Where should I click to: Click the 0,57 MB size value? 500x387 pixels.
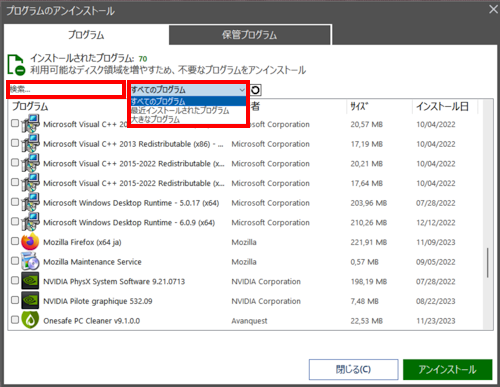tap(364, 262)
